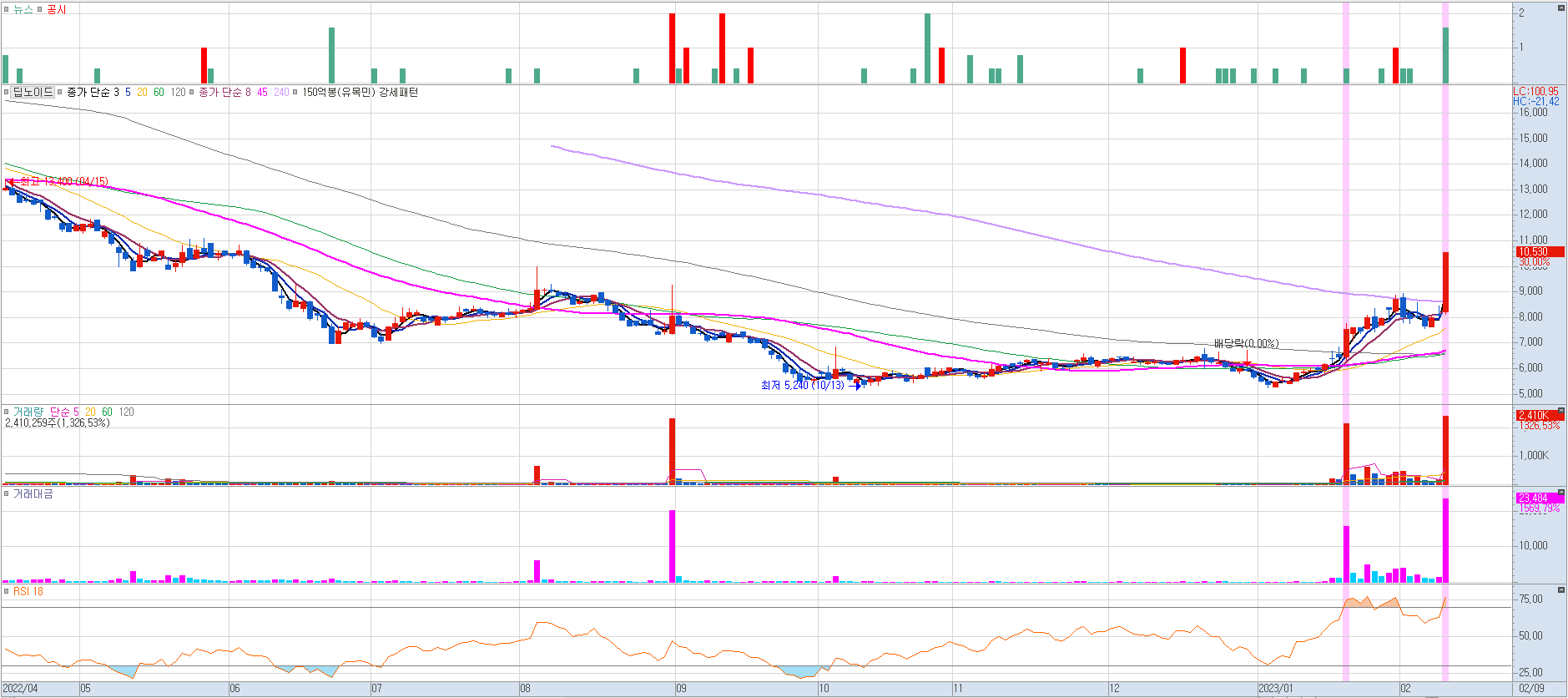
Task: Close the RSI panel with its X icon
Action: [x=1560, y=590]
